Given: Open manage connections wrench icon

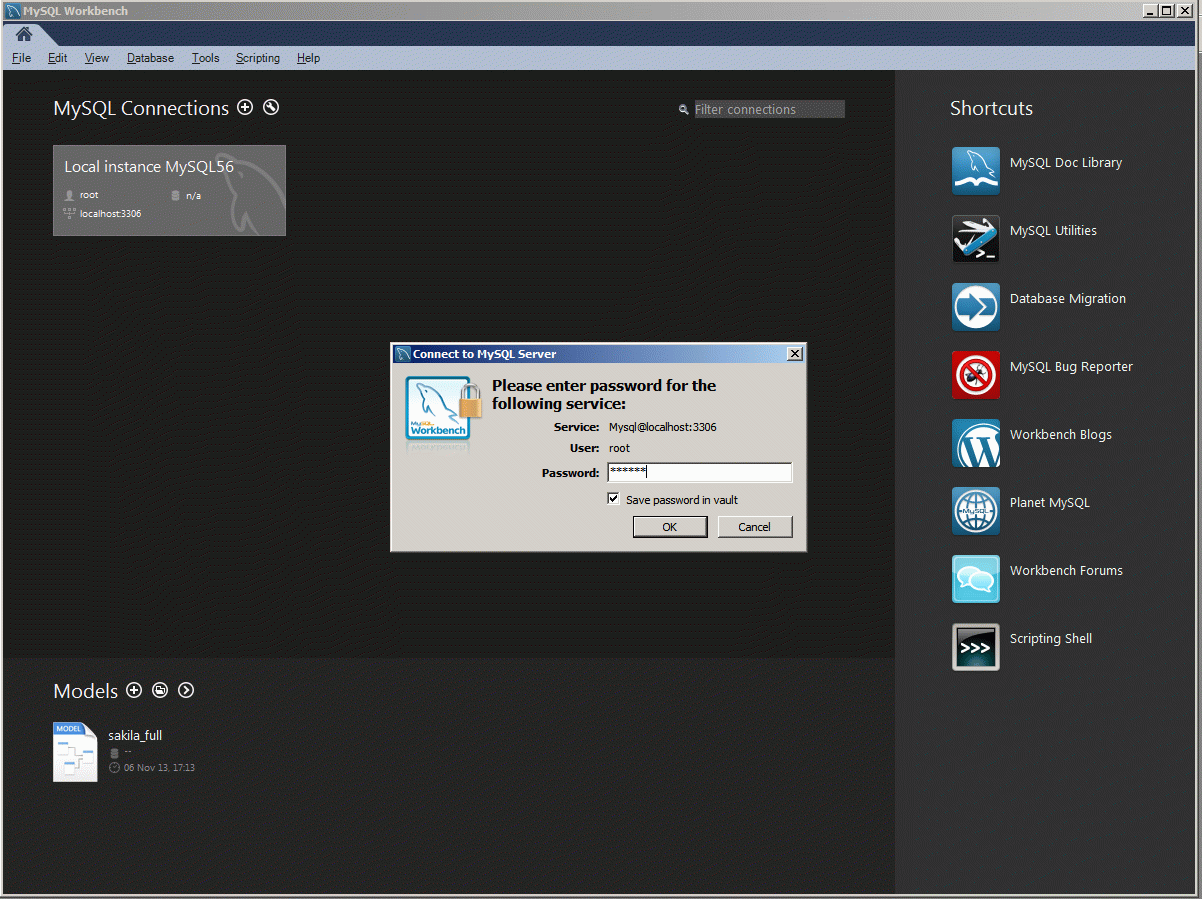Looking at the screenshot, I should click(x=271, y=107).
